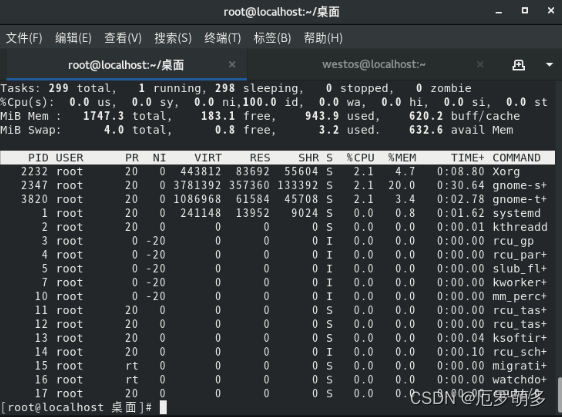Viewport: 562px width, 417px height.
Task: Click the ksoftir+ process name
Action: click(x=519, y=338)
